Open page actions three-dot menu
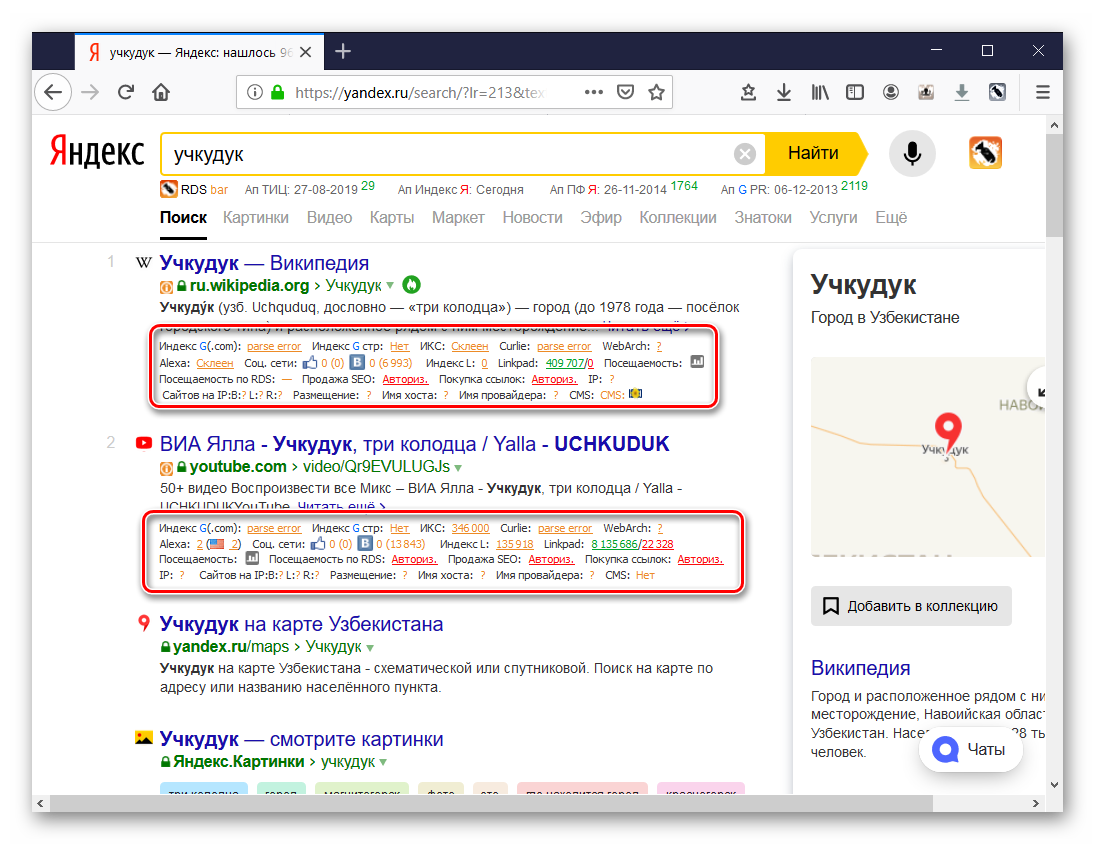This screenshot has height=846, width=1095. coord(594,92)
